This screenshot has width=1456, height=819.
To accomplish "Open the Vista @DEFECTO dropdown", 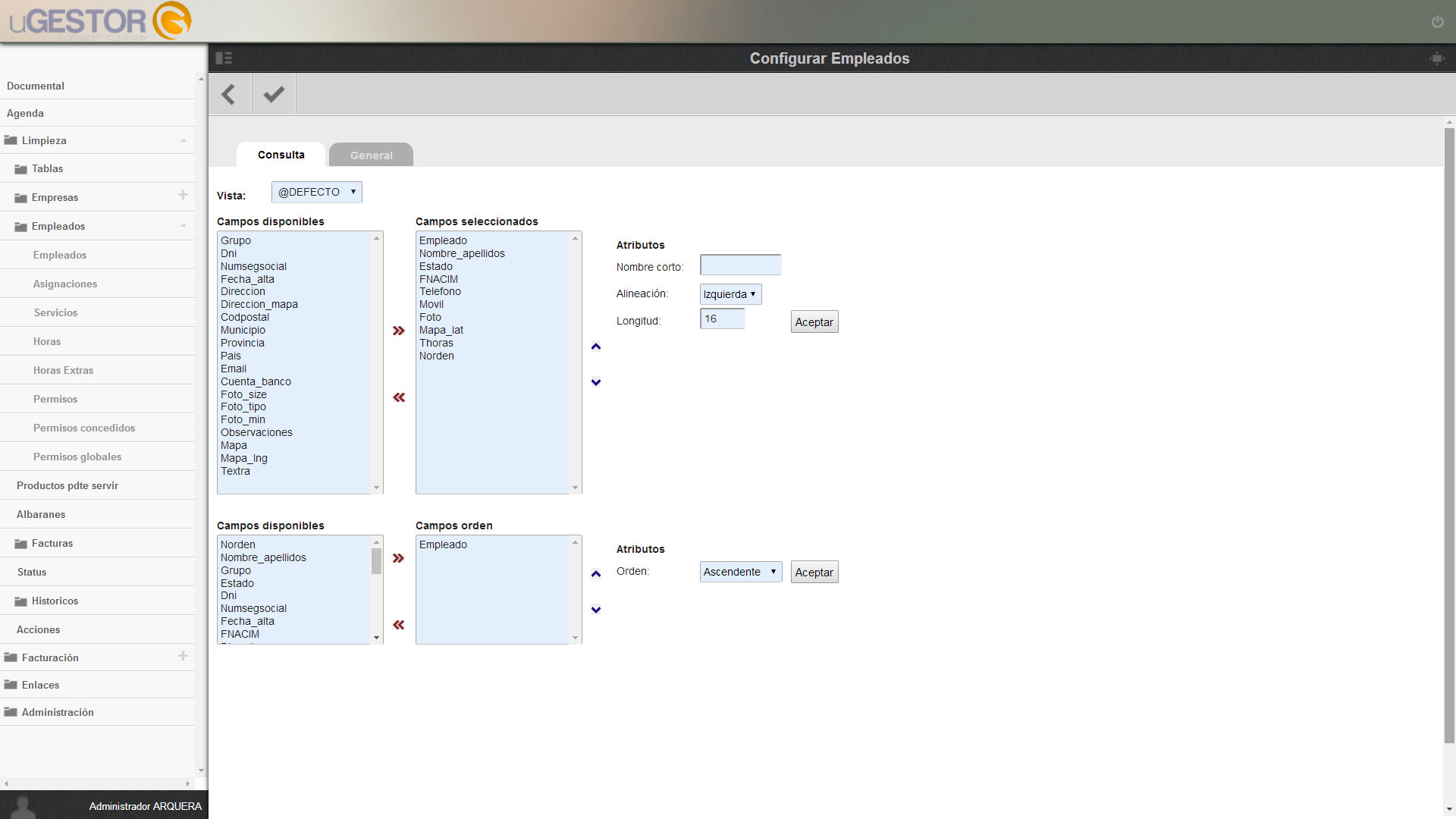I will pyautogui.click(x=317, y=192).
